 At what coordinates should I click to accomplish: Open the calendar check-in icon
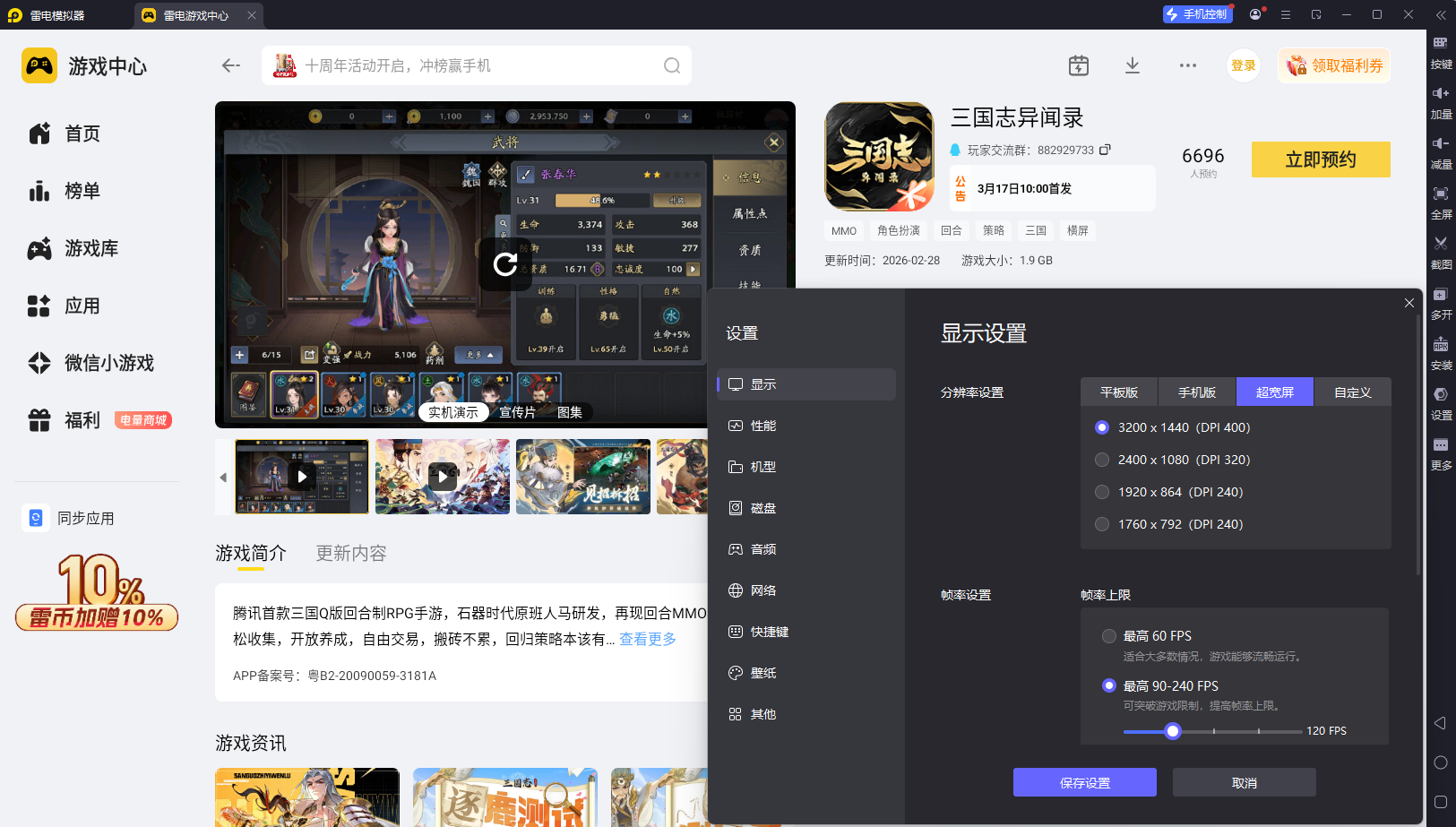click(1079, 65)
